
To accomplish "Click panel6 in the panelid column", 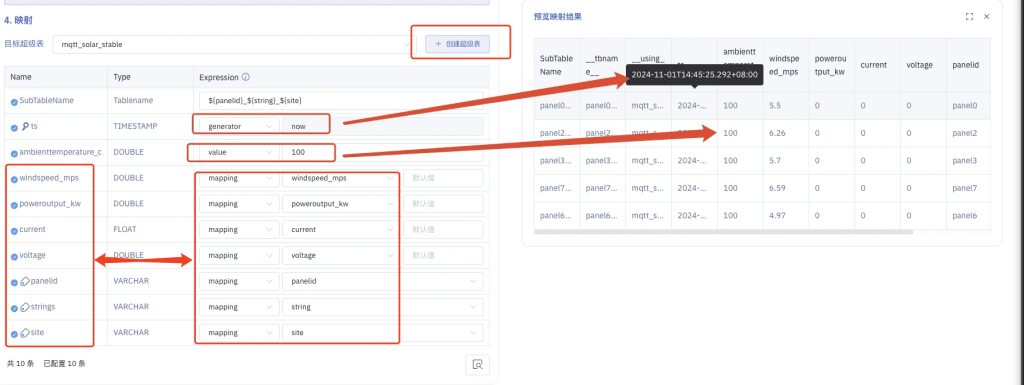I will (965, 215).
